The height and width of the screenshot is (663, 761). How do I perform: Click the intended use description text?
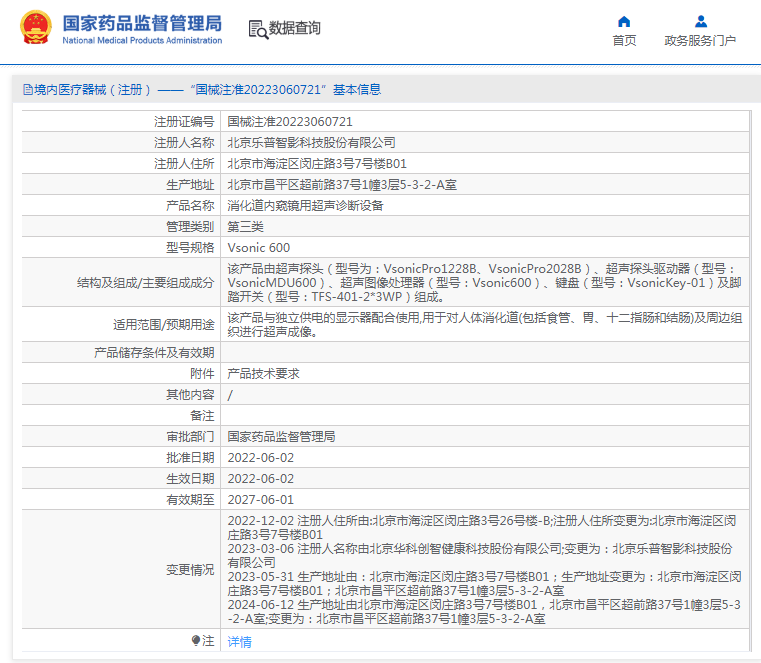pyautogui.click(x=484, y=325)
